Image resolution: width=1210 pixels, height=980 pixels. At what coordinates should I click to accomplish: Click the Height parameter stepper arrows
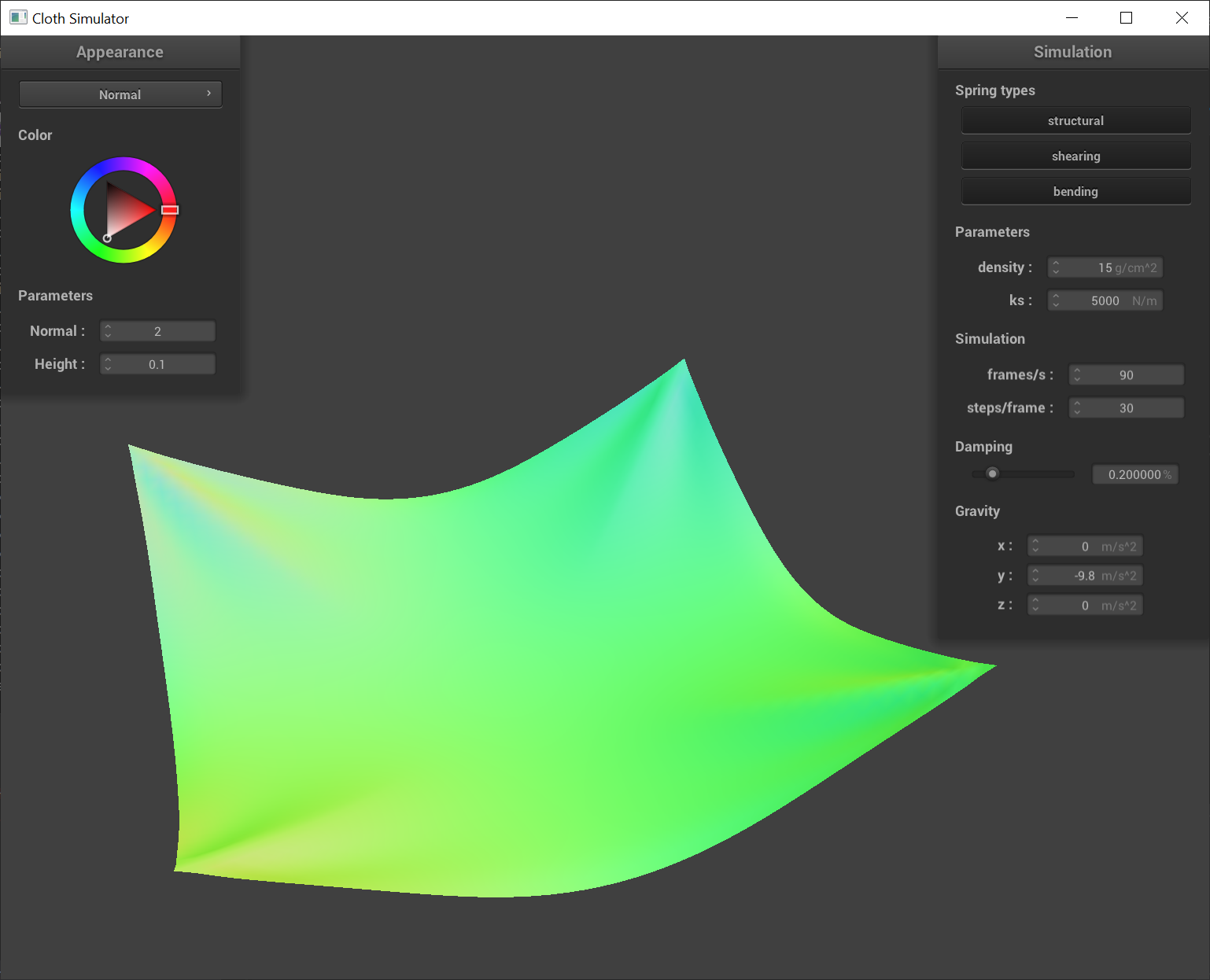click(108, 364)
